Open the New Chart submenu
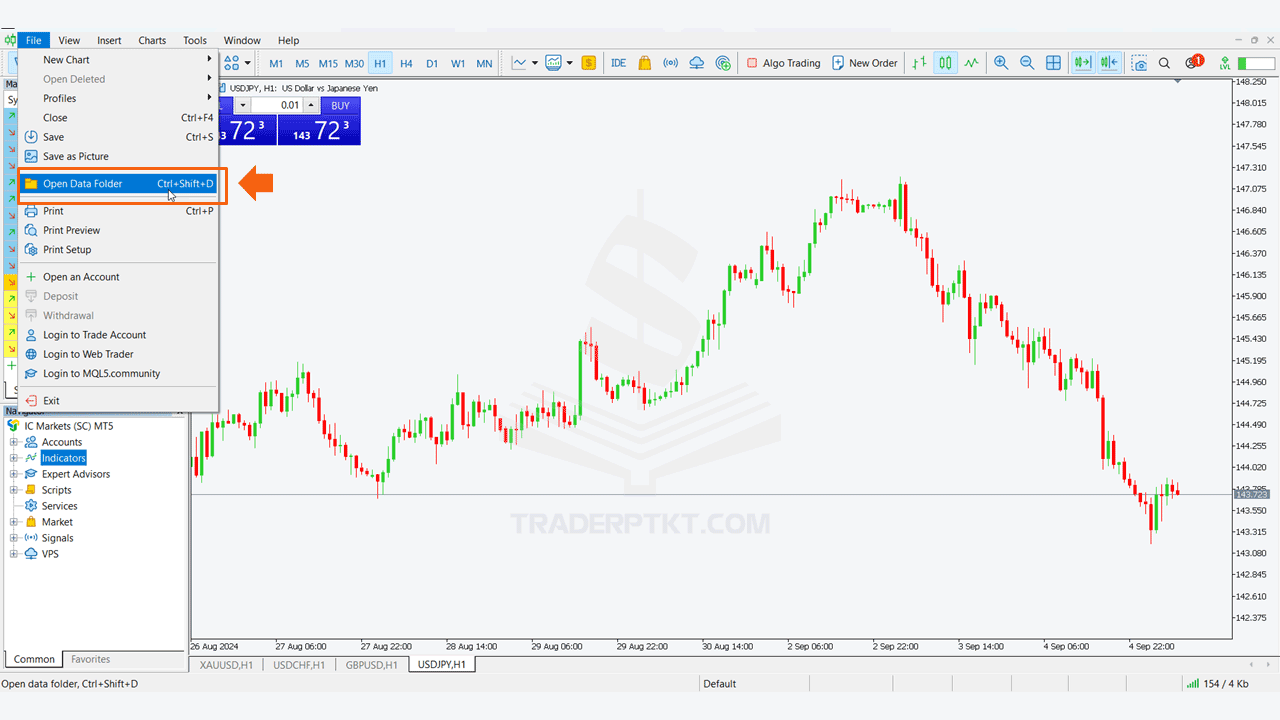This screenshot has height=720, width=1280. pyautogui.click(x=118, y=60)
